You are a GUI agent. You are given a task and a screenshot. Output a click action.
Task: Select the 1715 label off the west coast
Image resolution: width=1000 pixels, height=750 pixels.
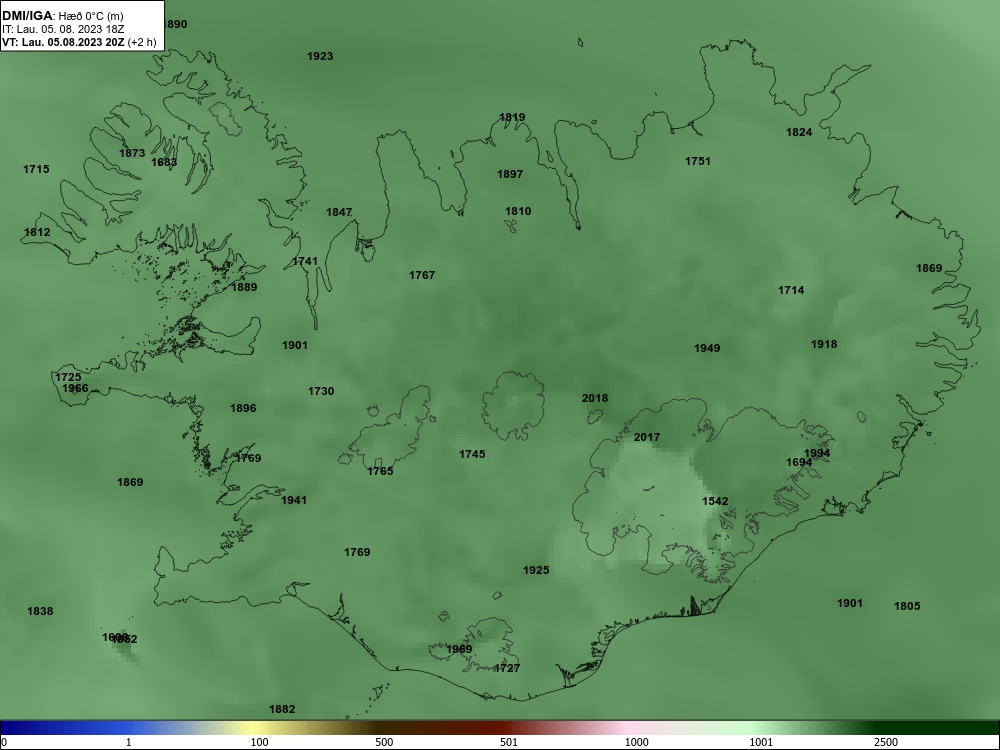point(36,170)
